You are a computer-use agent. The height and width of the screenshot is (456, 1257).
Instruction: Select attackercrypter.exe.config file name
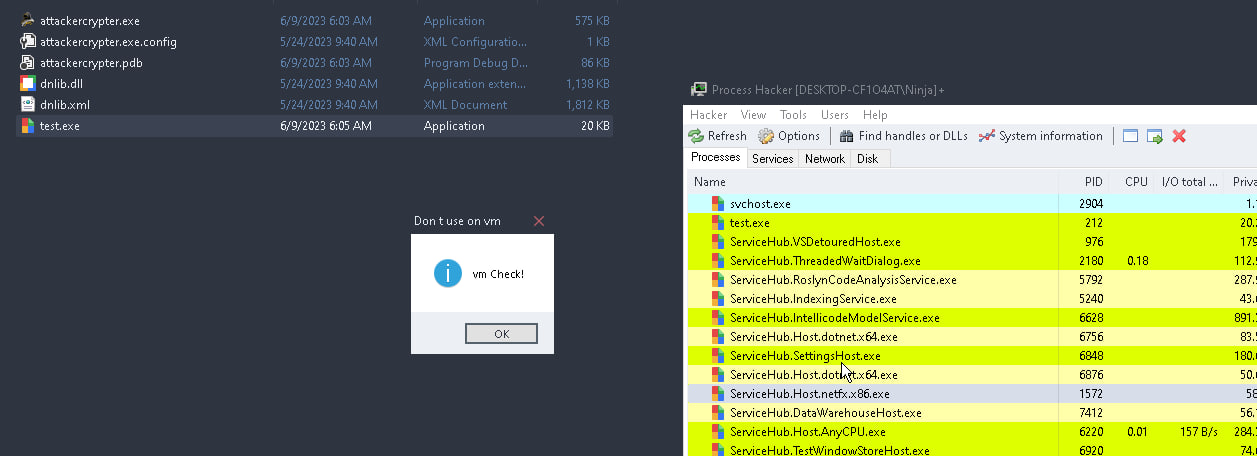[108, 42]
